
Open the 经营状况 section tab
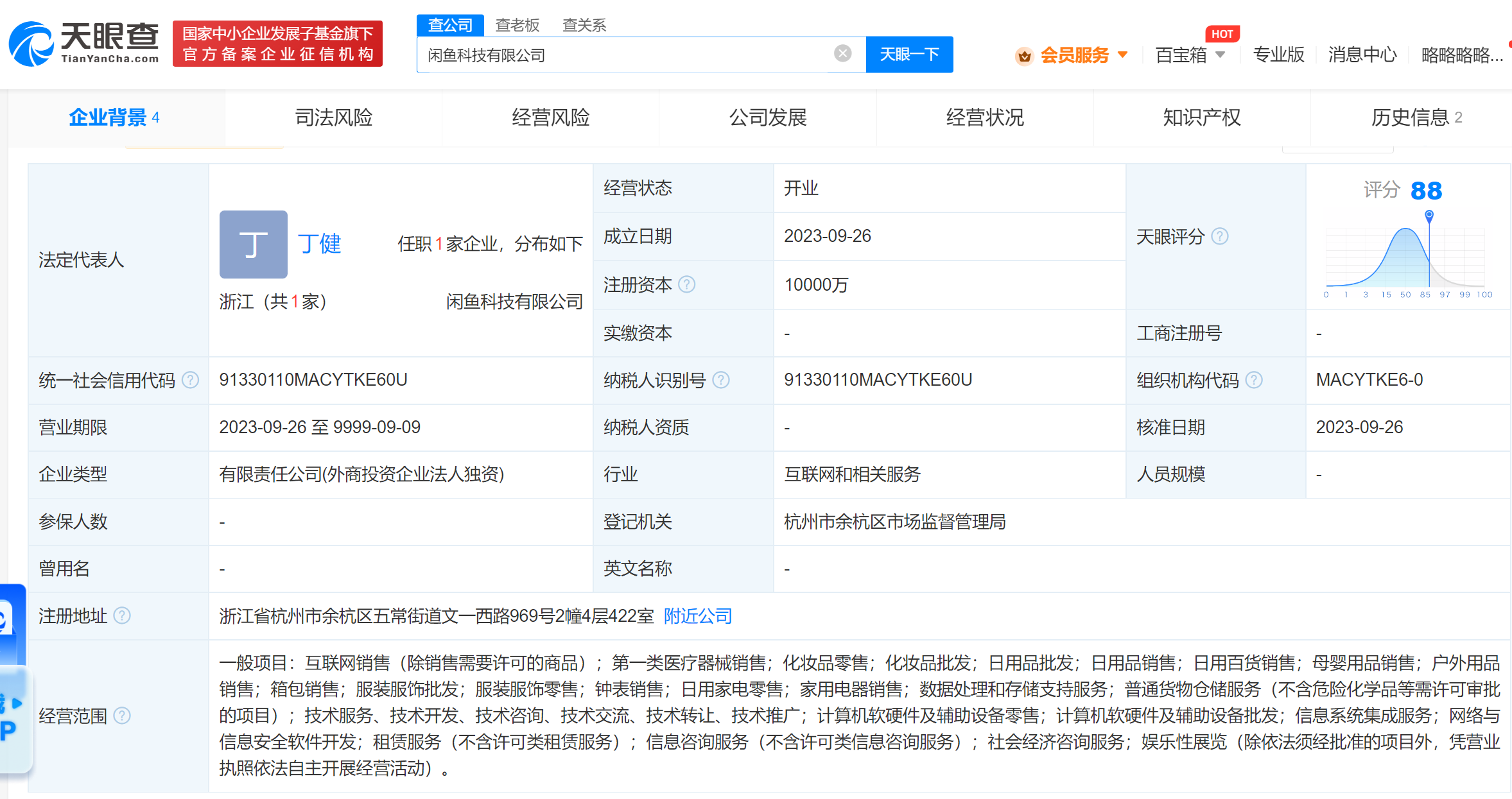(x=984, y=117)
